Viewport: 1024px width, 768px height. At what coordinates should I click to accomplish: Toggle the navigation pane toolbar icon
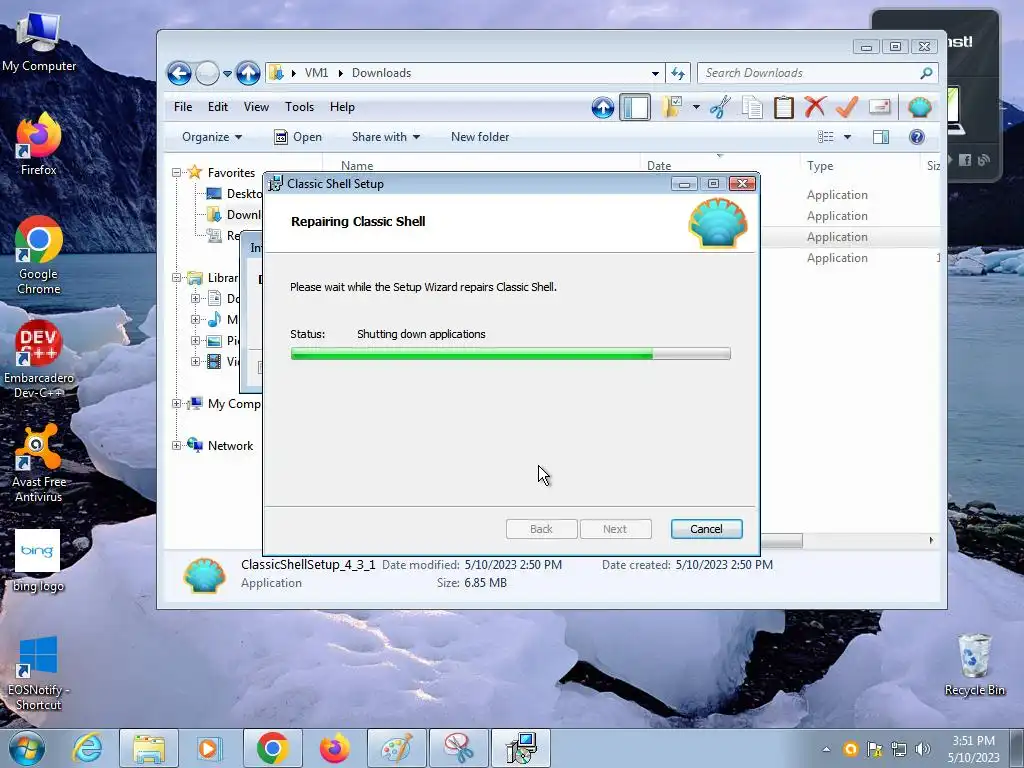point(635,107)
